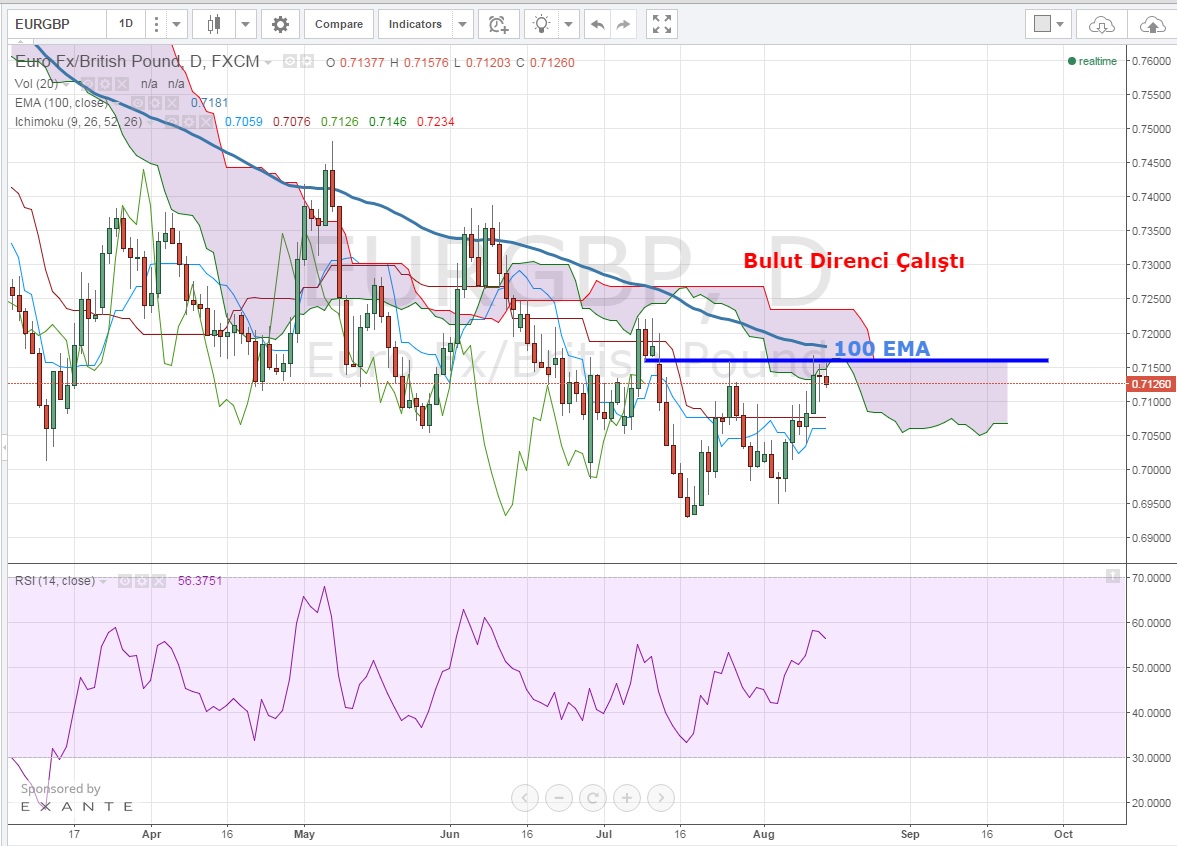Open chart properties gear in toolbar

pos(281,24)
